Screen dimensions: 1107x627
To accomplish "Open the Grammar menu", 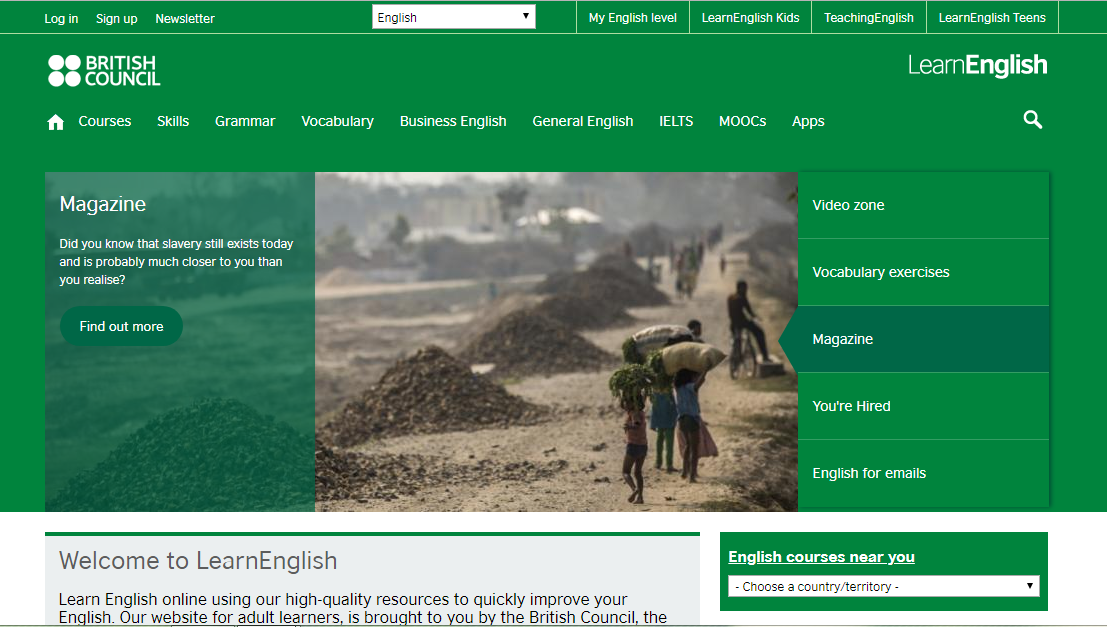I will coord(245,121).
